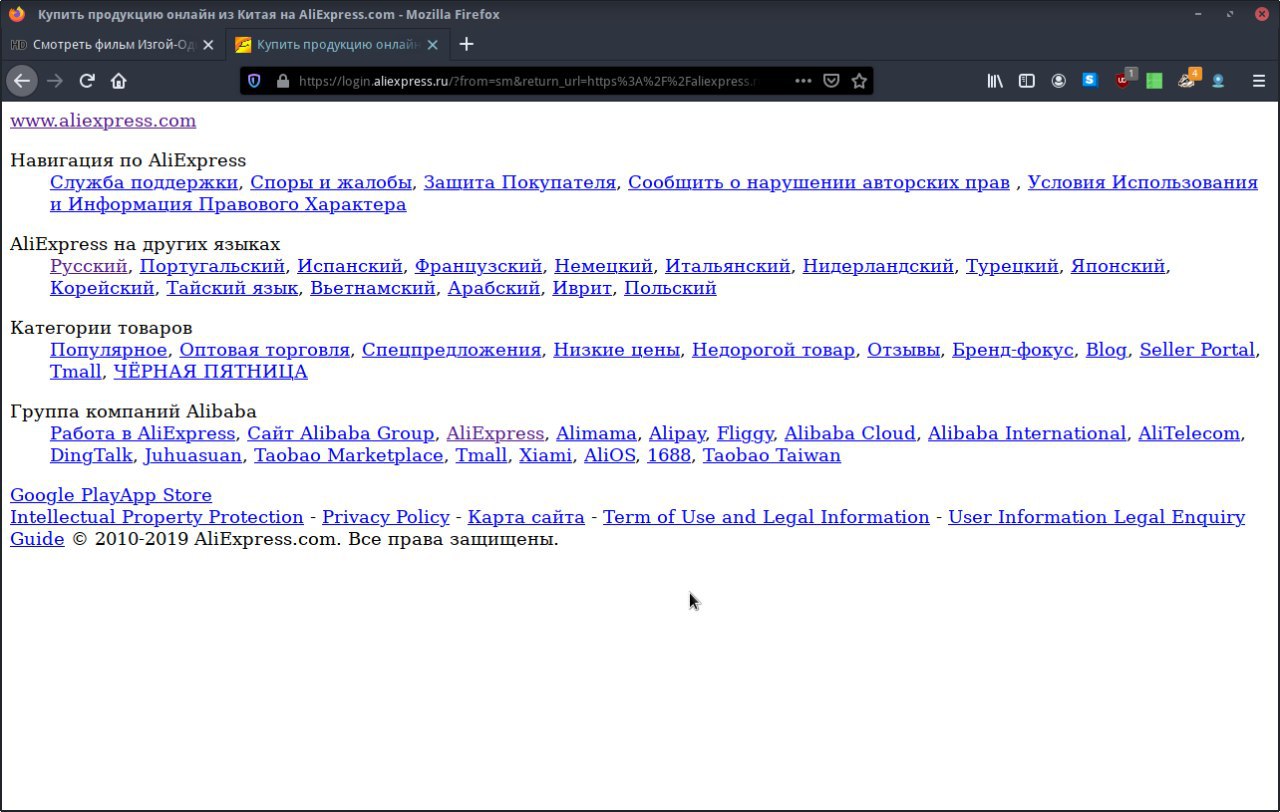Click the blue person extension icon

tap(1218, 81)
